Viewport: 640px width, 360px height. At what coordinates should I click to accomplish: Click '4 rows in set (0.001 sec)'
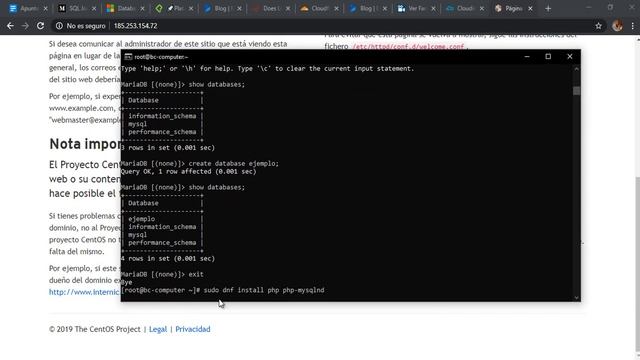tap(168, 259)
